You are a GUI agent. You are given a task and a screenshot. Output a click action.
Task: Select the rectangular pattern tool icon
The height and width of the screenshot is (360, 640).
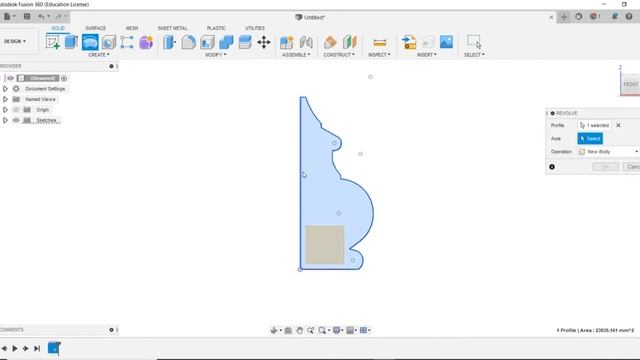[127, 42]
